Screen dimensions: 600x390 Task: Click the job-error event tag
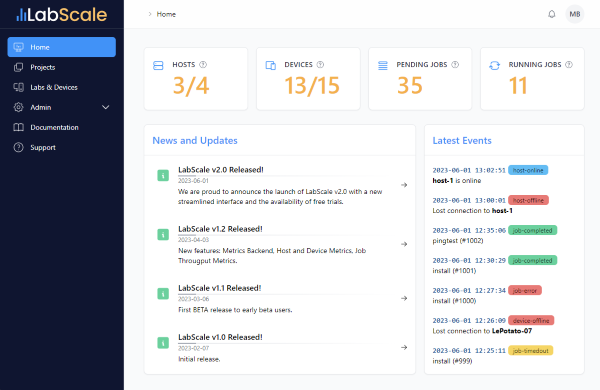tap(525, 290)
